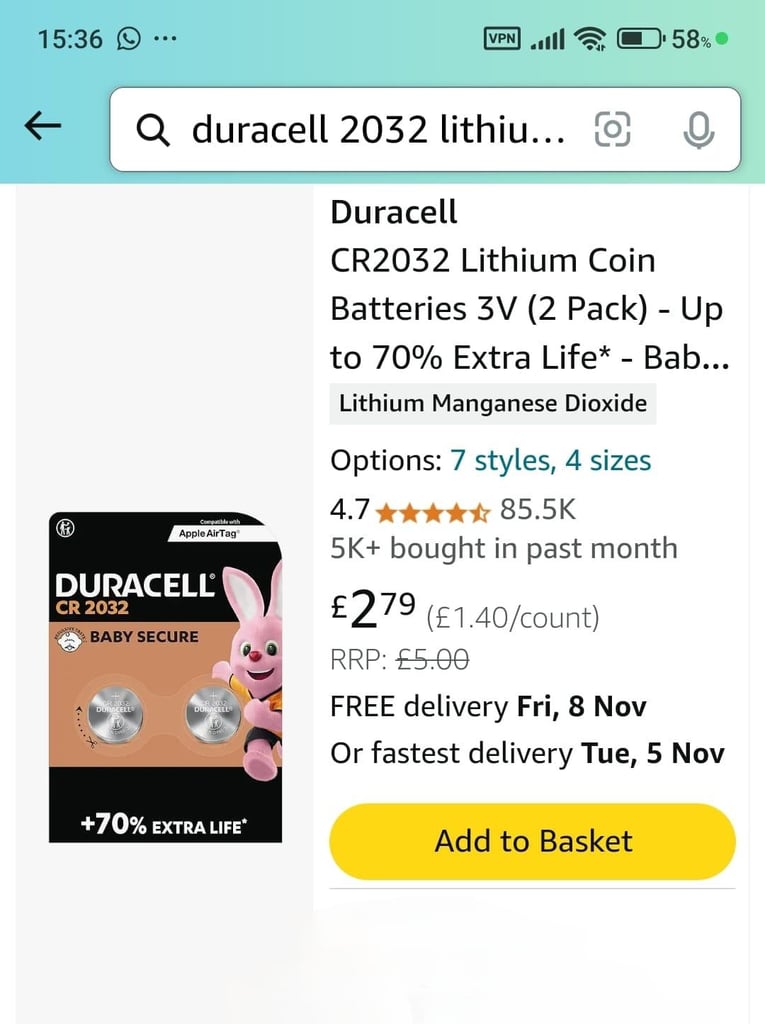Tap the VPN status indicator

point(502,39)
